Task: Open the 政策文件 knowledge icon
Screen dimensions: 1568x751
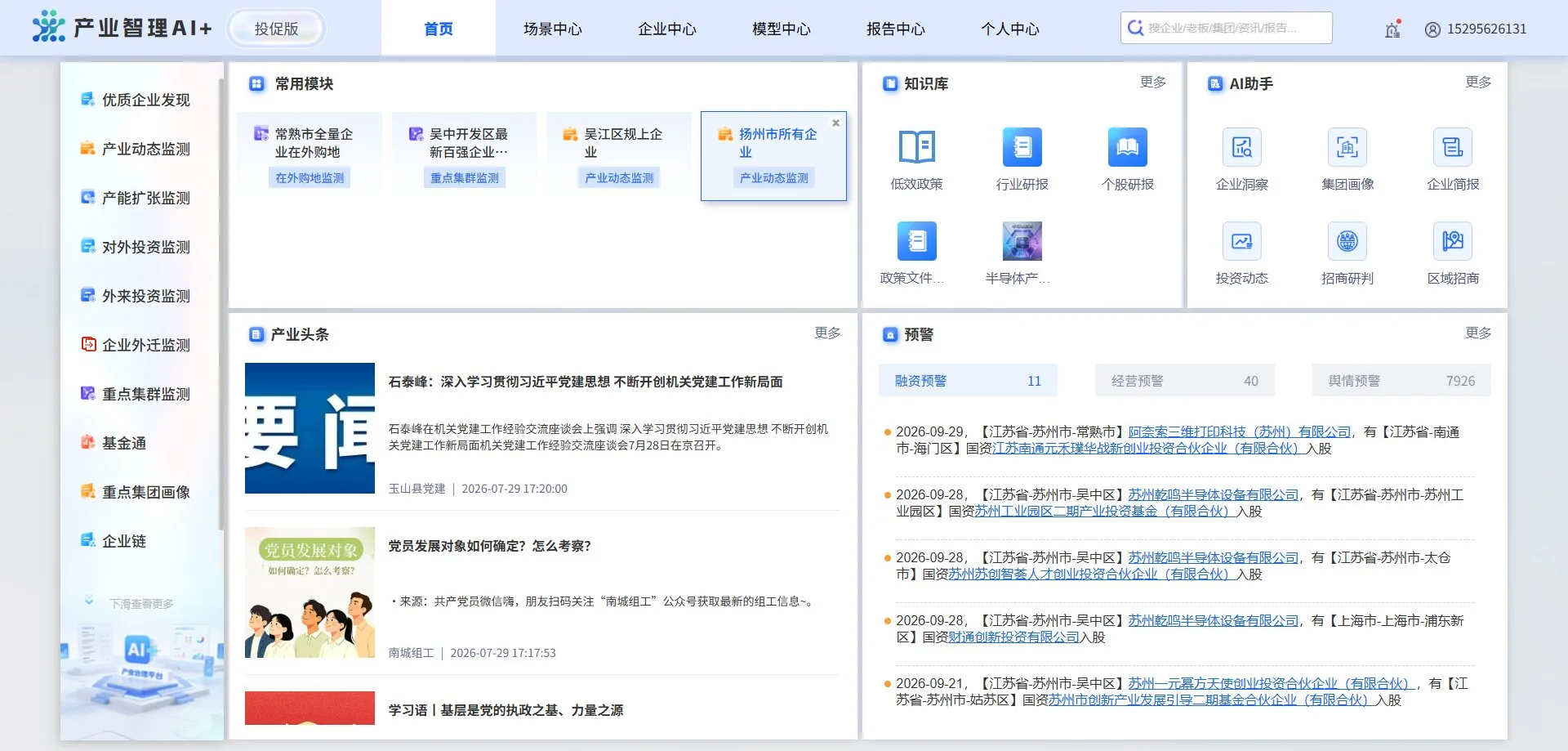Action: tap(916, 241)
